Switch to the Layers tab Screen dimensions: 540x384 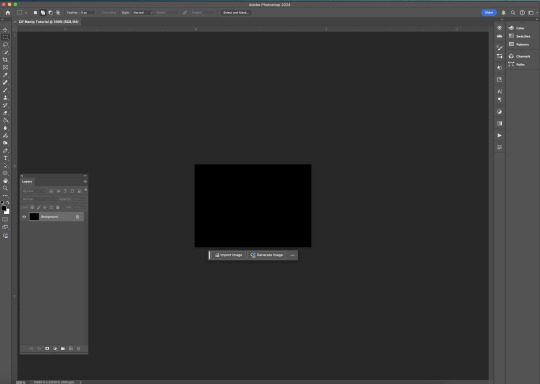click(x=27, y=181)
